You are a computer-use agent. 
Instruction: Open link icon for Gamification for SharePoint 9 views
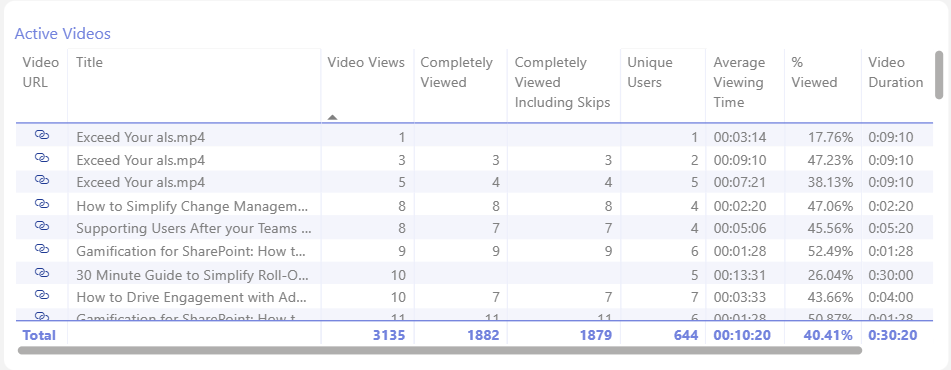[41, 249]
